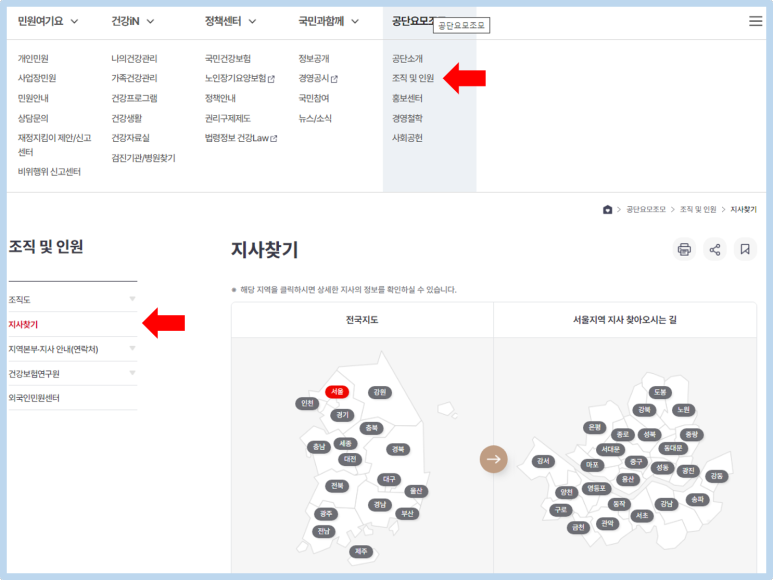773x580 pixels.
Task: Open 사업장민원 link
Action: point(37,78)
